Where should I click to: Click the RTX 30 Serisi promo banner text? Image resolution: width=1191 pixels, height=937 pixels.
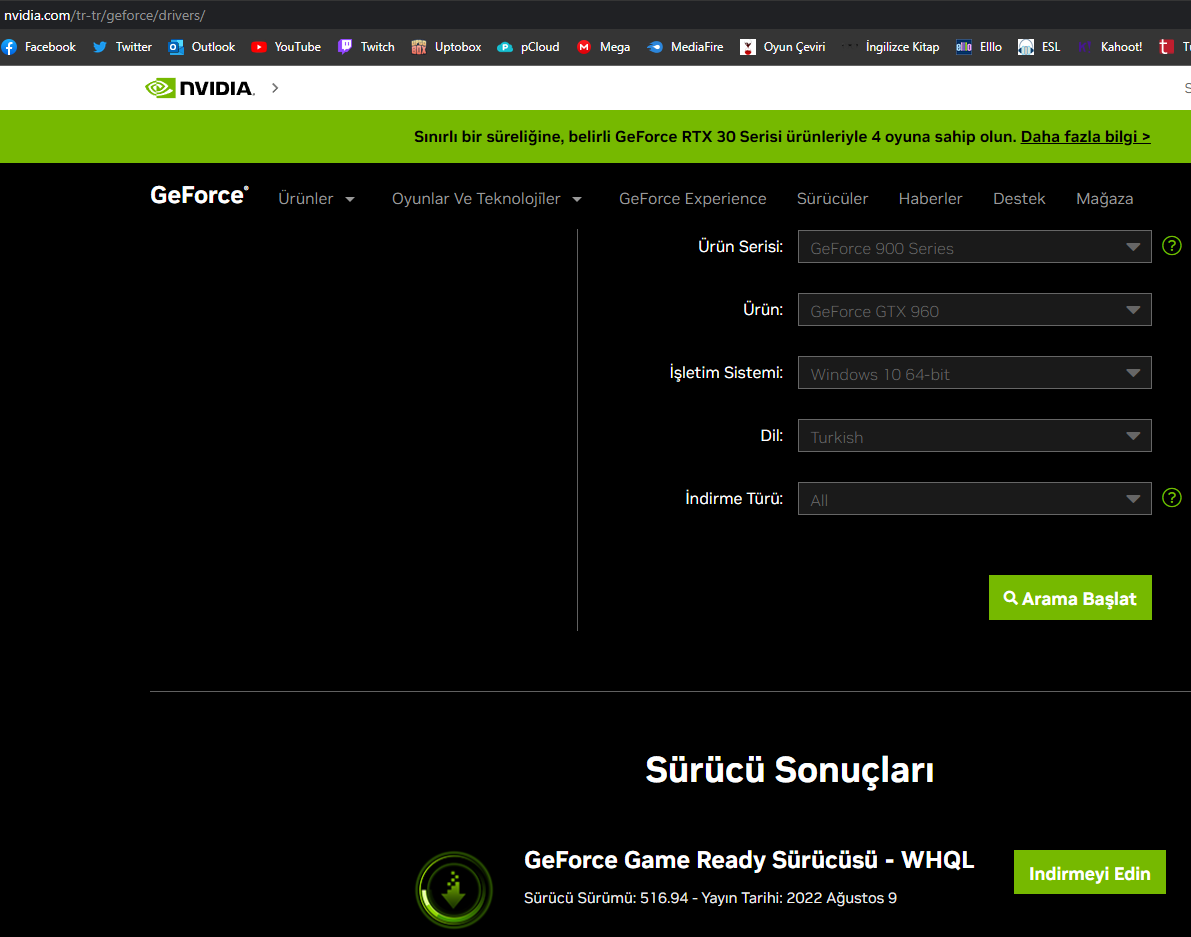715,137
